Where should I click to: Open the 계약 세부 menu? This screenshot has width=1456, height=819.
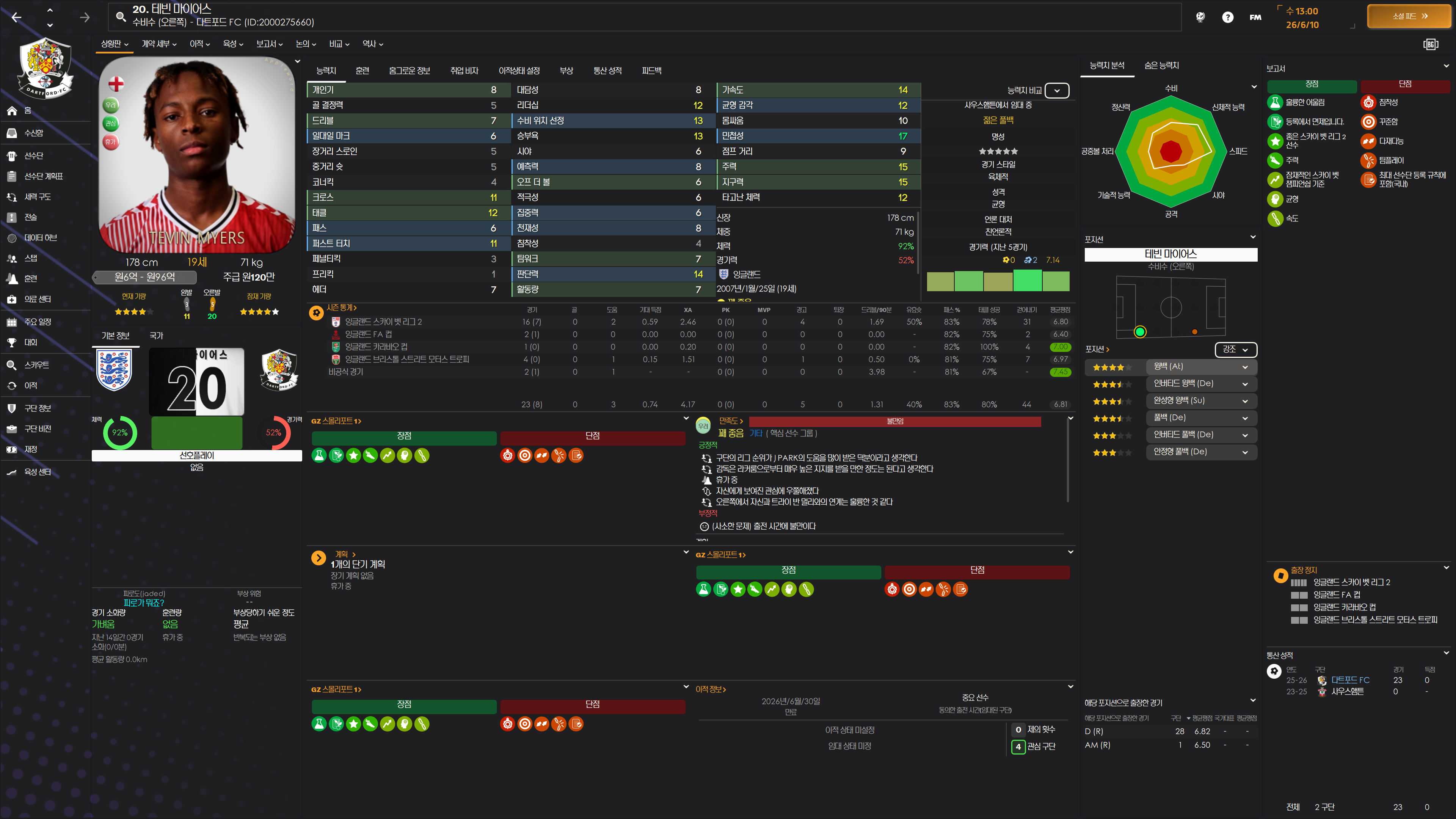coord(159,44)
